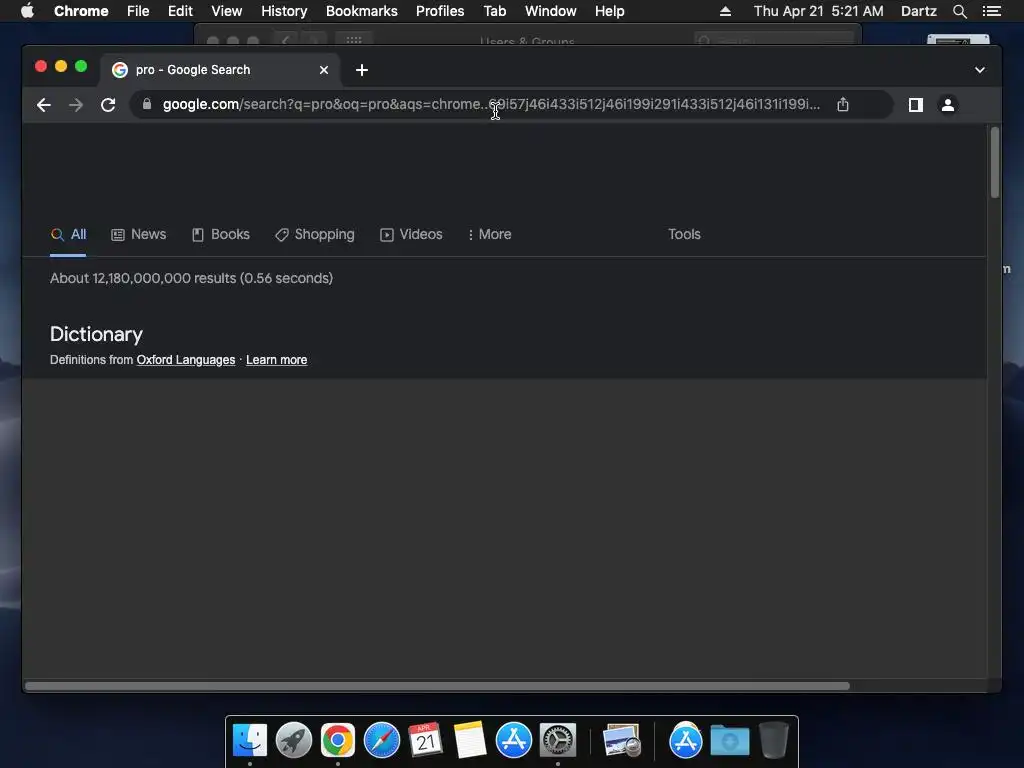Switch to the All results tab
Screen dimensions: 1024x768
coord(69,234)
